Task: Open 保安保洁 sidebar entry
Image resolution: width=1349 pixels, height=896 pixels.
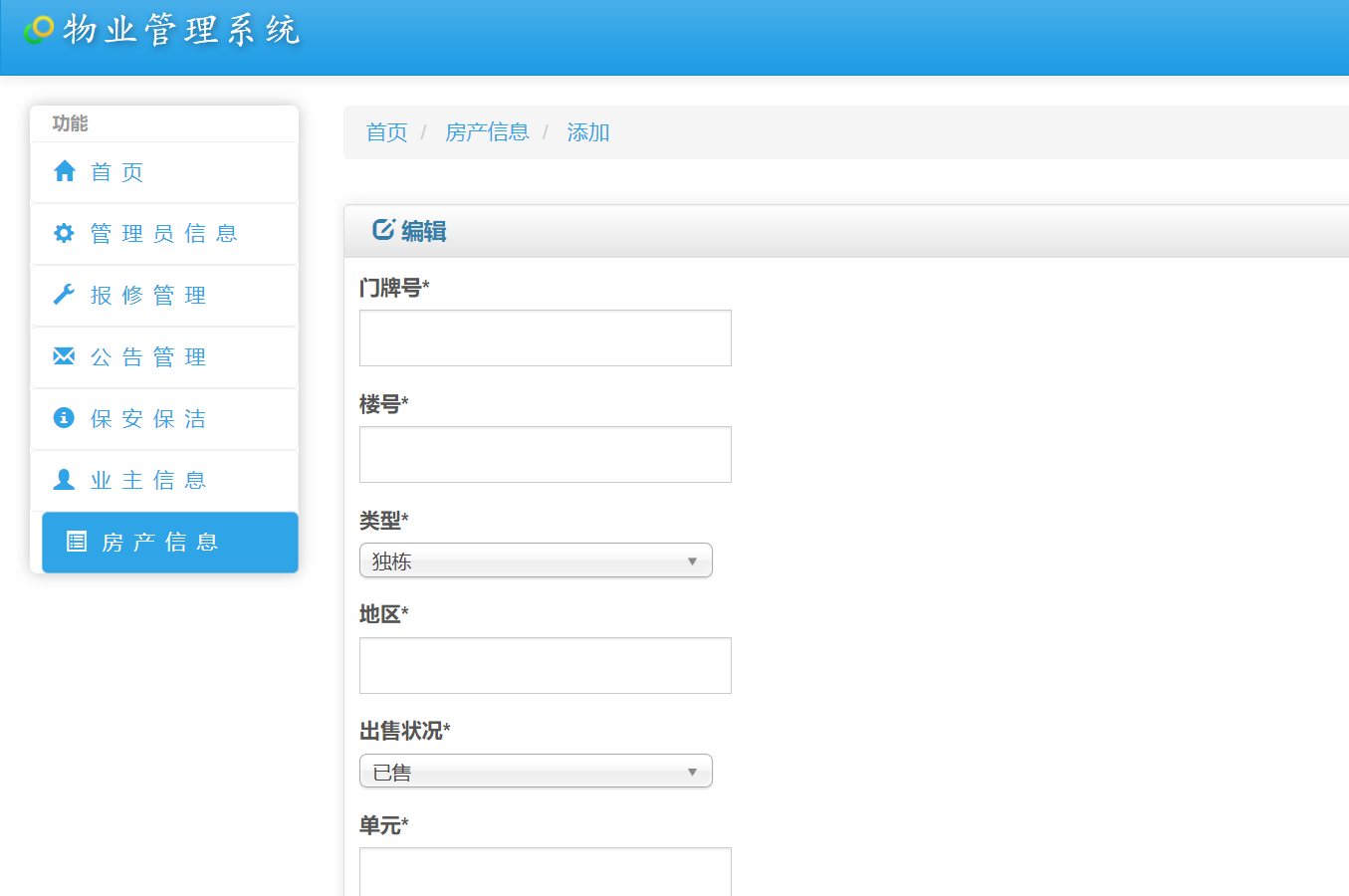Action: point(164,419)
